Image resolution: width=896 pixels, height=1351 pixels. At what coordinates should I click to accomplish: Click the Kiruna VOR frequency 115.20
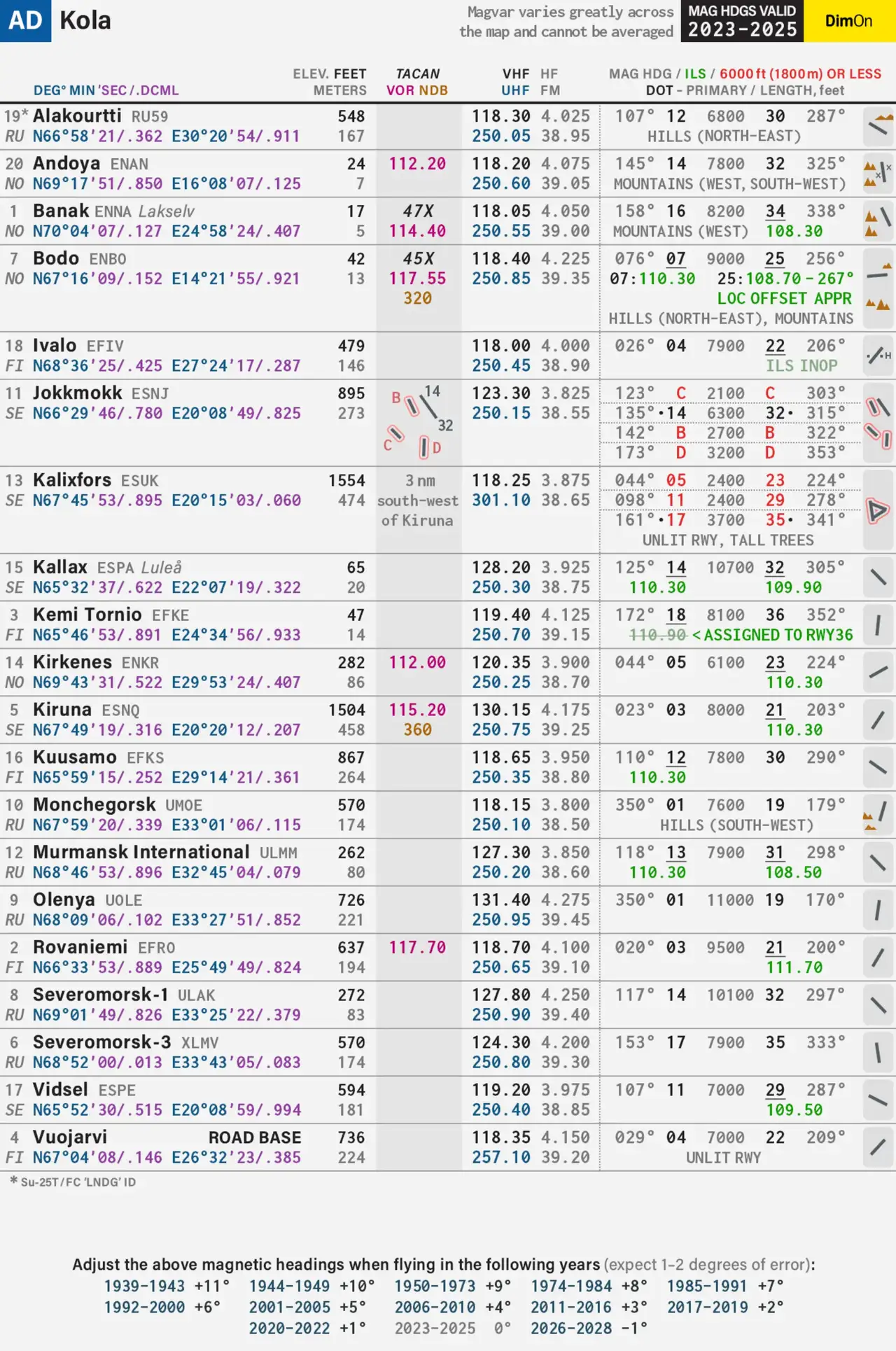417,710
